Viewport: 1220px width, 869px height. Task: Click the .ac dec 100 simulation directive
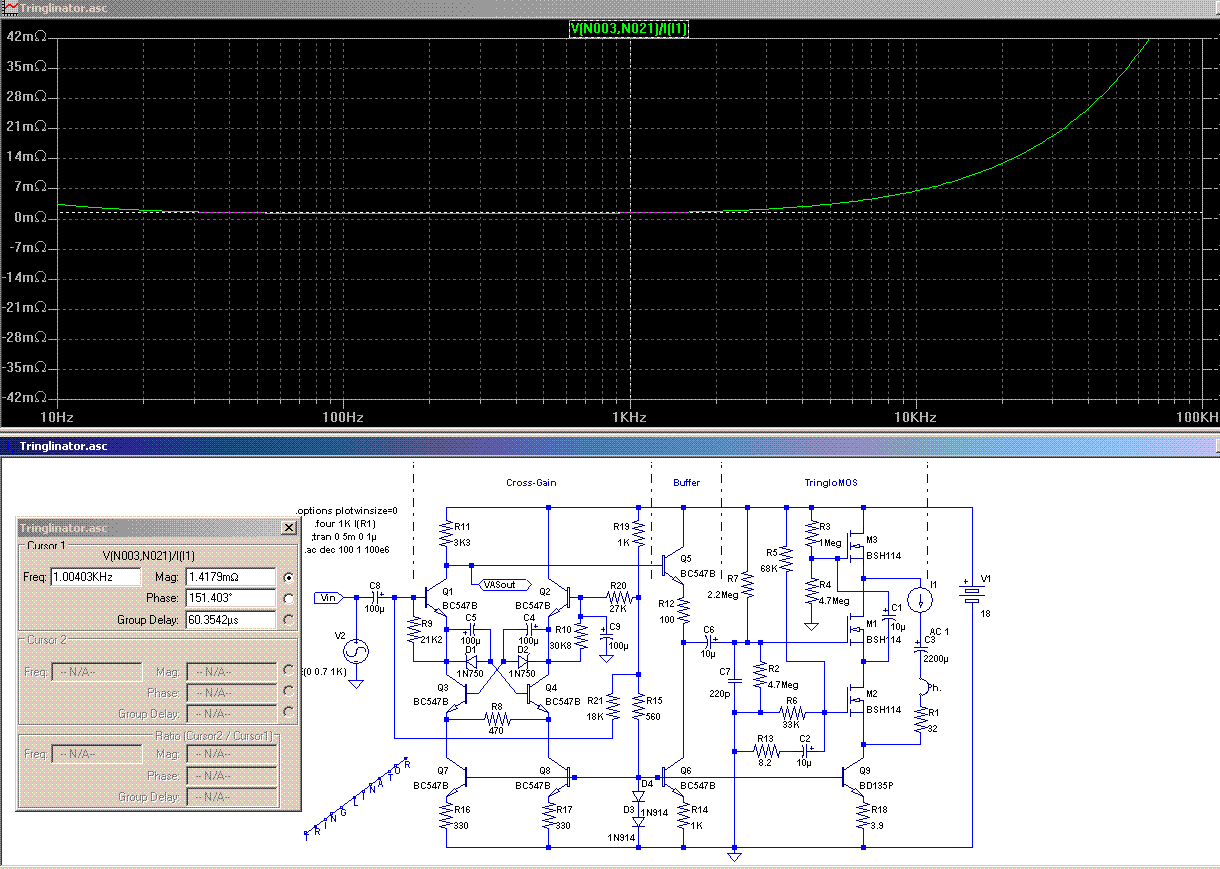click(346, 548)
